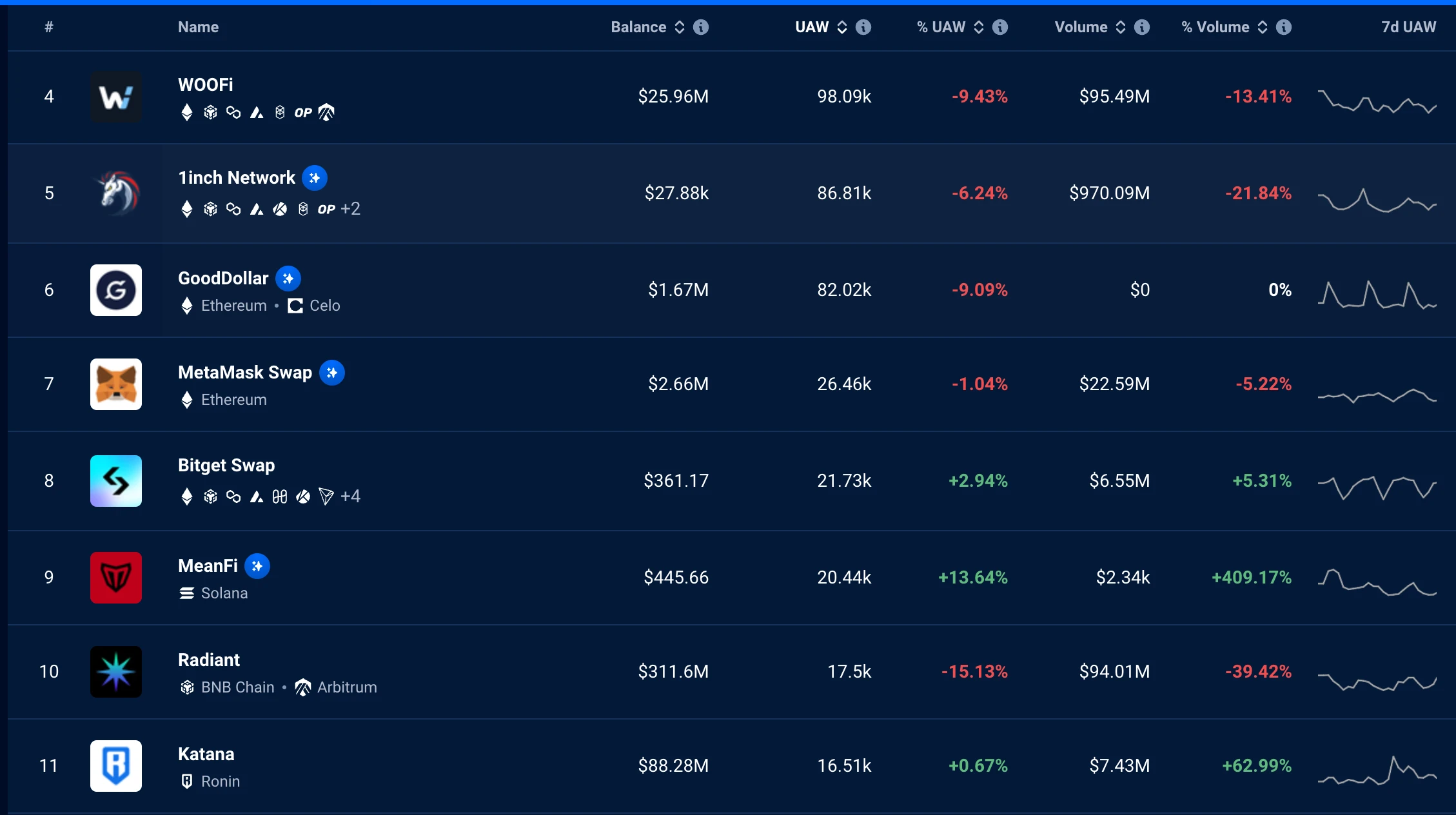Click the Katana Ronin logo

pos(116,766)
